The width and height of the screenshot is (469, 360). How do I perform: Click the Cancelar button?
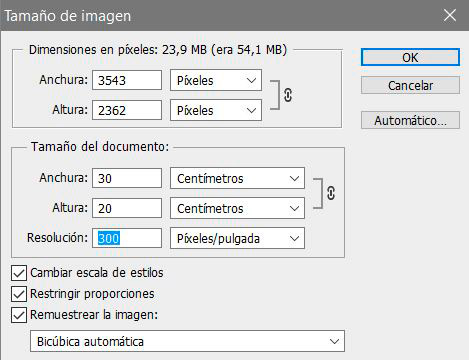(x=410, y=85)
